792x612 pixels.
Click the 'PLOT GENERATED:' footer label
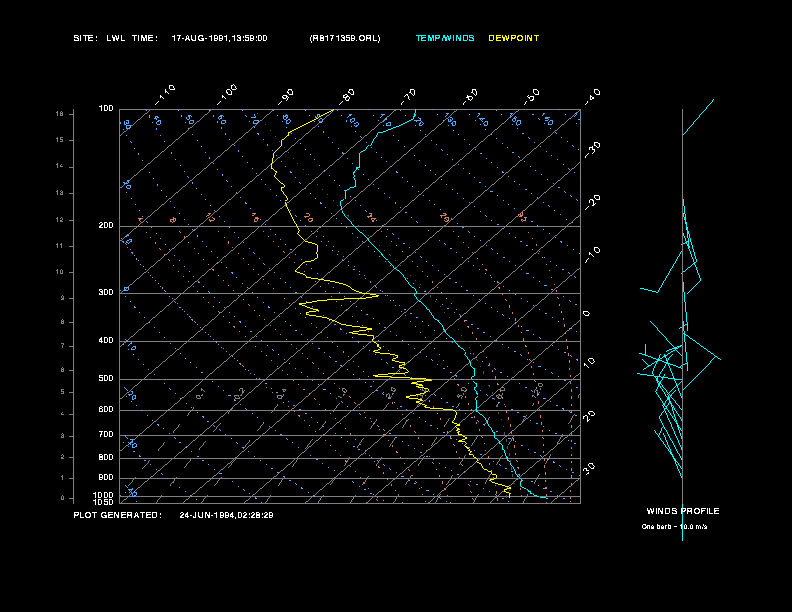(118, 515)
